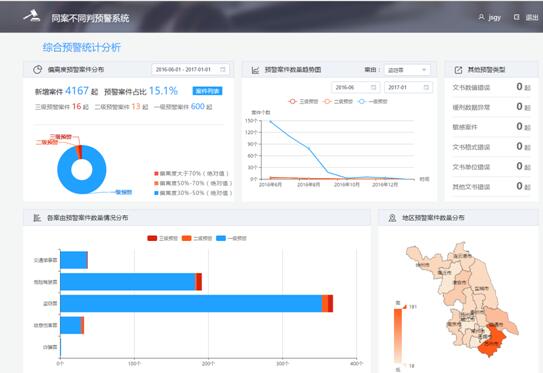Click the 文书数值错误 row
543x373 pixels.
click(491, 87)
